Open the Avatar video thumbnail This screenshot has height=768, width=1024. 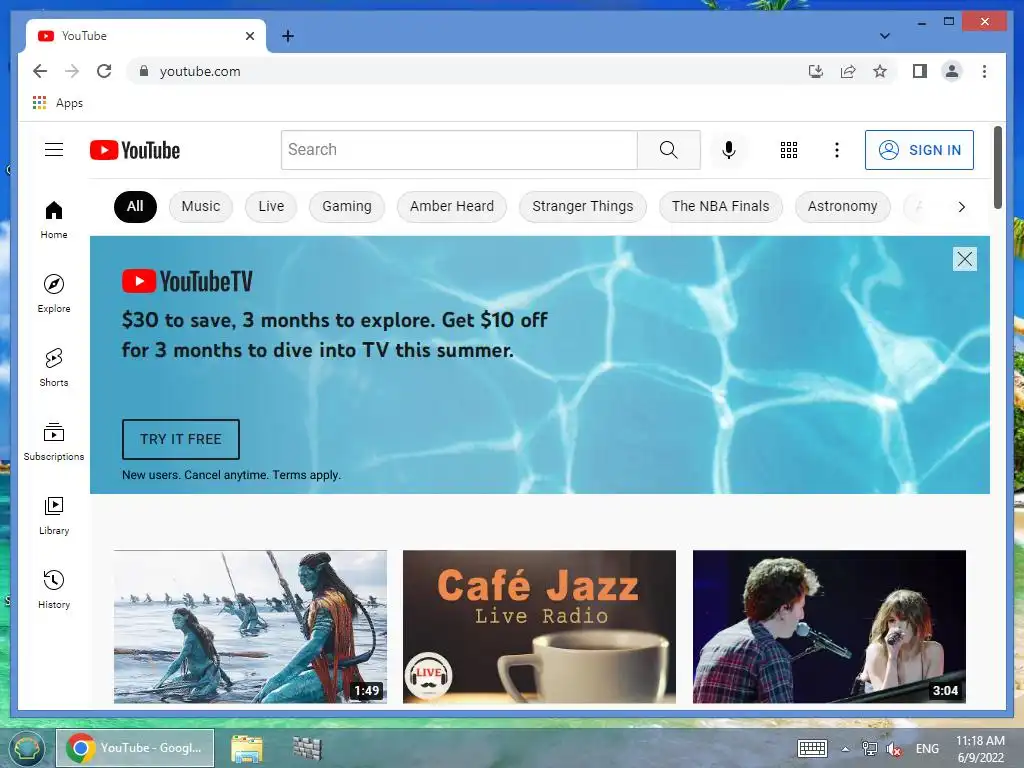coord(250,627)
